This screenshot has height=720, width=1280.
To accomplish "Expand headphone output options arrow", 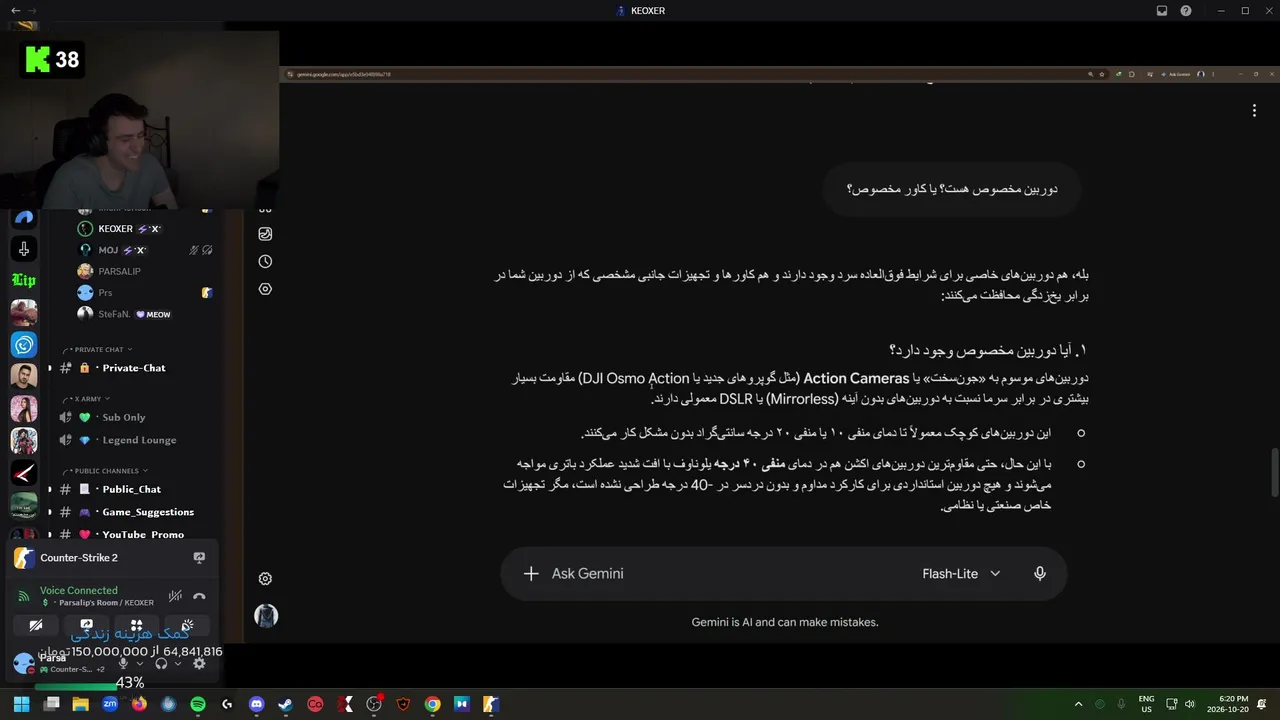I will [178, 663].
